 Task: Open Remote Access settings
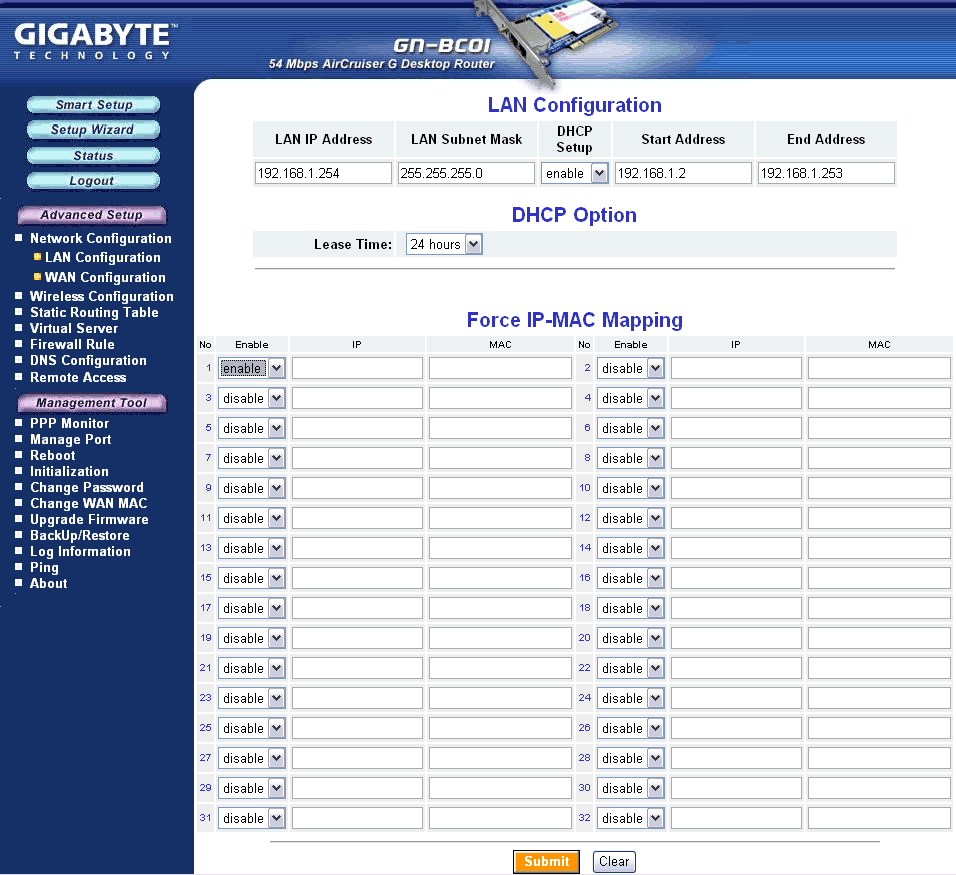coord(78,377)
